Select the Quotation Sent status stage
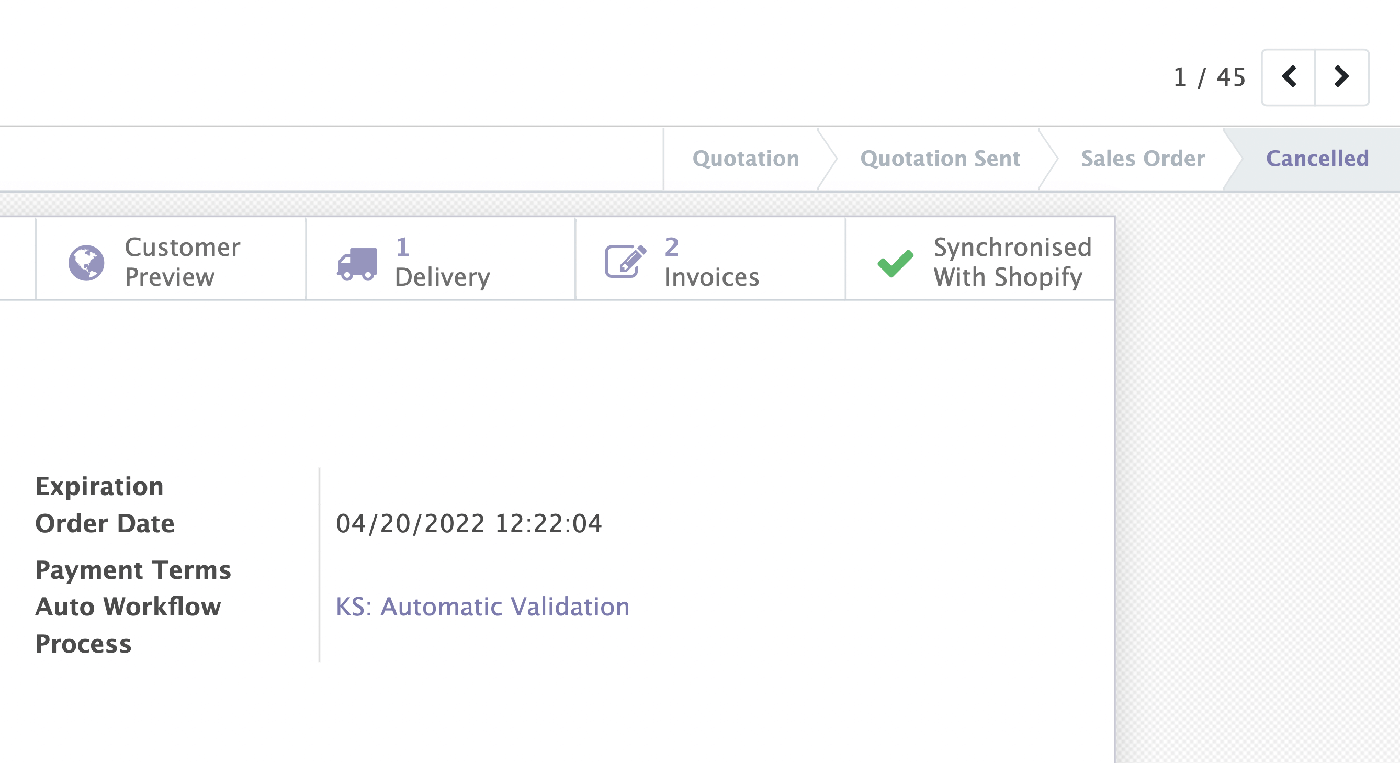1400x763 pixels. point(940,159)
